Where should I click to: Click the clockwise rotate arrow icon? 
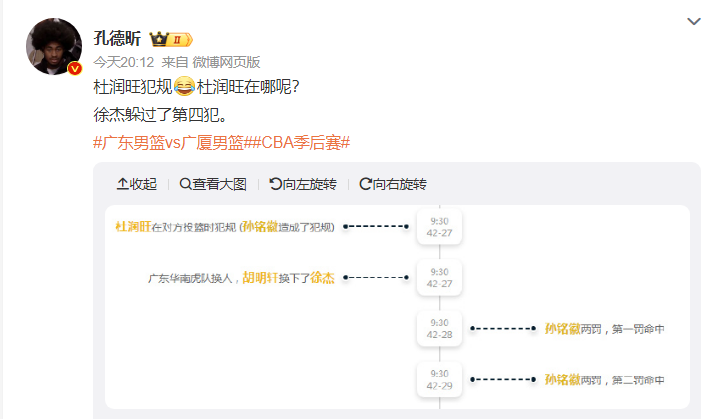coord(365,184)
